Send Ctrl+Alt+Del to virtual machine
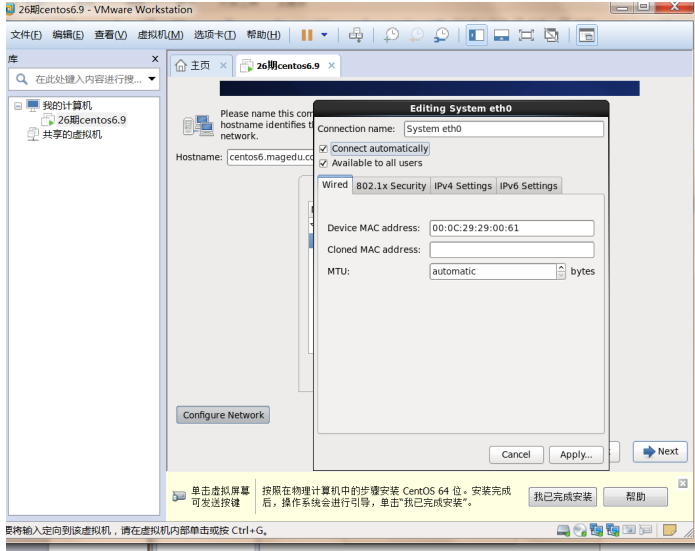This screenshot has height=551, width=695. tap(355, 35)
